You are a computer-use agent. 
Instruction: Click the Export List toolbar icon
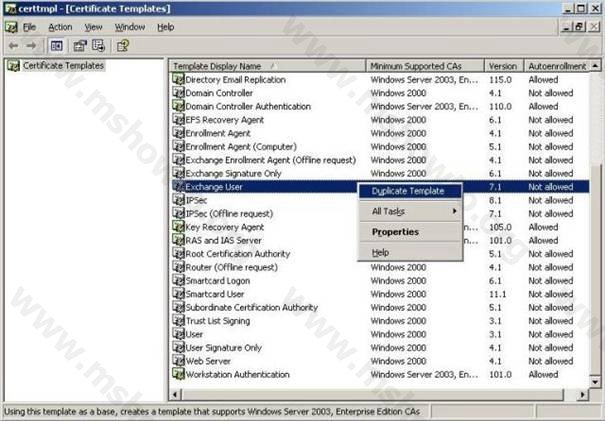[98, 46]
